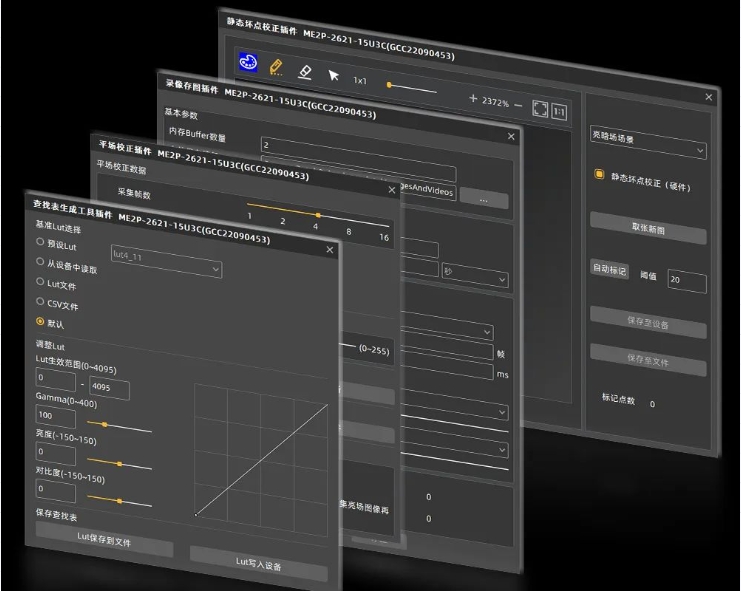Select the arrow pointer tool
This screenshot has height=591, width=741.
[333, 75]
